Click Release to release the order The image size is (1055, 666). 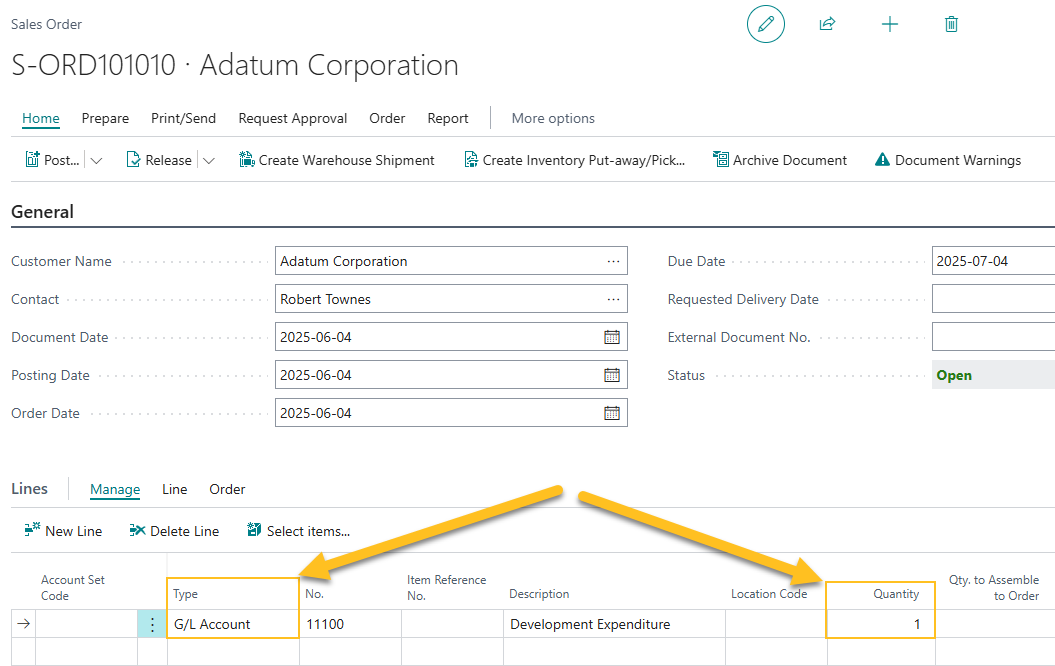(162, 159)
